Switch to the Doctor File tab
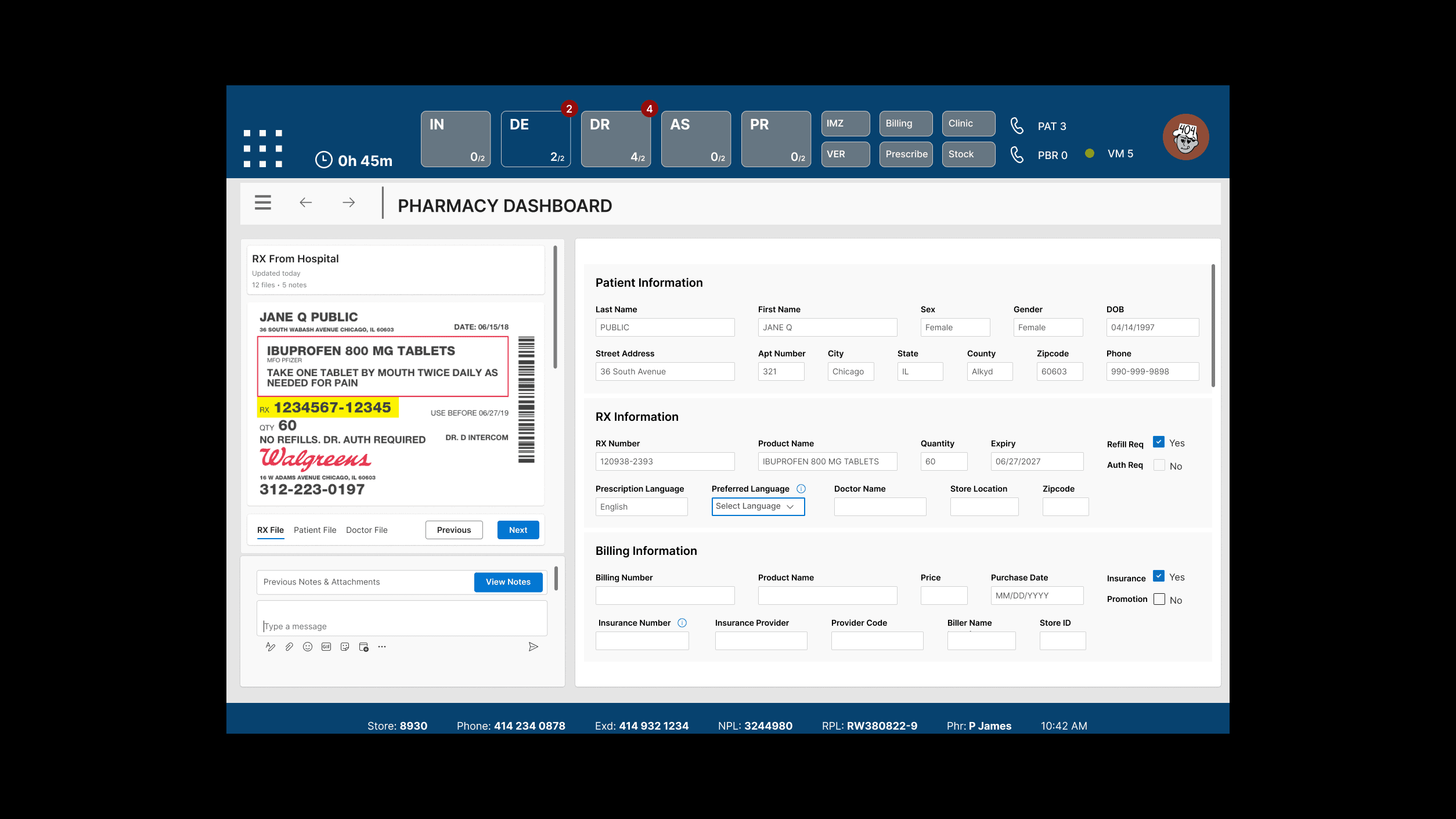This screenshot has height=819, width=1456. (366, 530)
